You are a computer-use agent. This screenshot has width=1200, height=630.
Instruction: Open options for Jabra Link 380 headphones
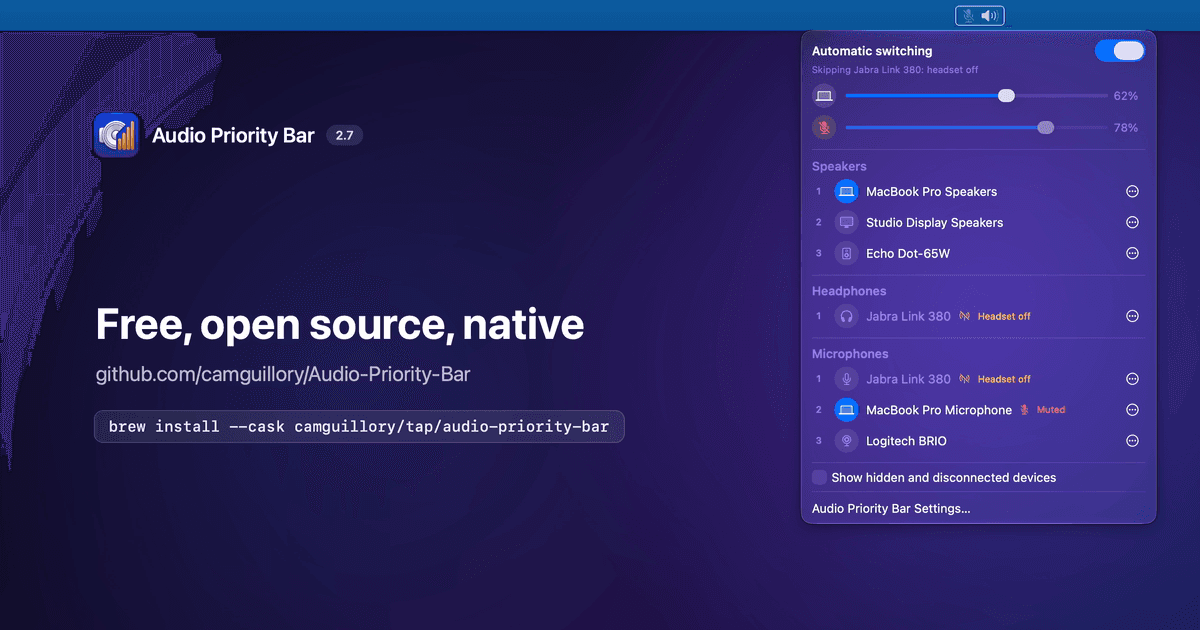tap(1133, 316)
